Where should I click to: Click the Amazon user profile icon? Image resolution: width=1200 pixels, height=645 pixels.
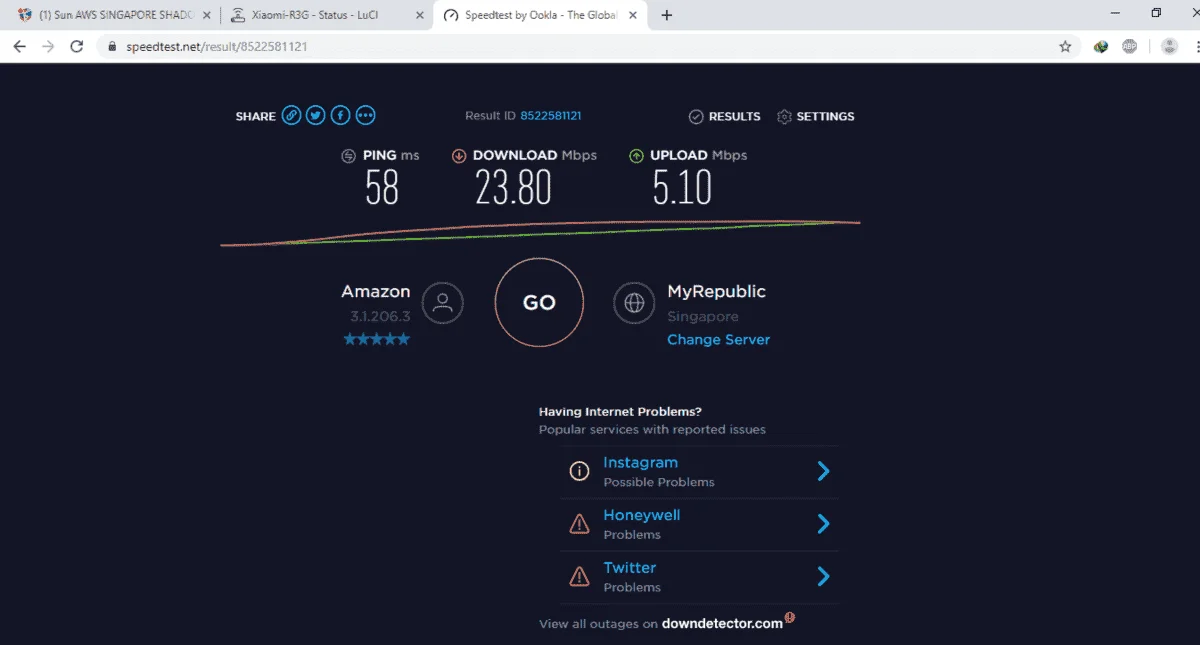pos(443,303)
